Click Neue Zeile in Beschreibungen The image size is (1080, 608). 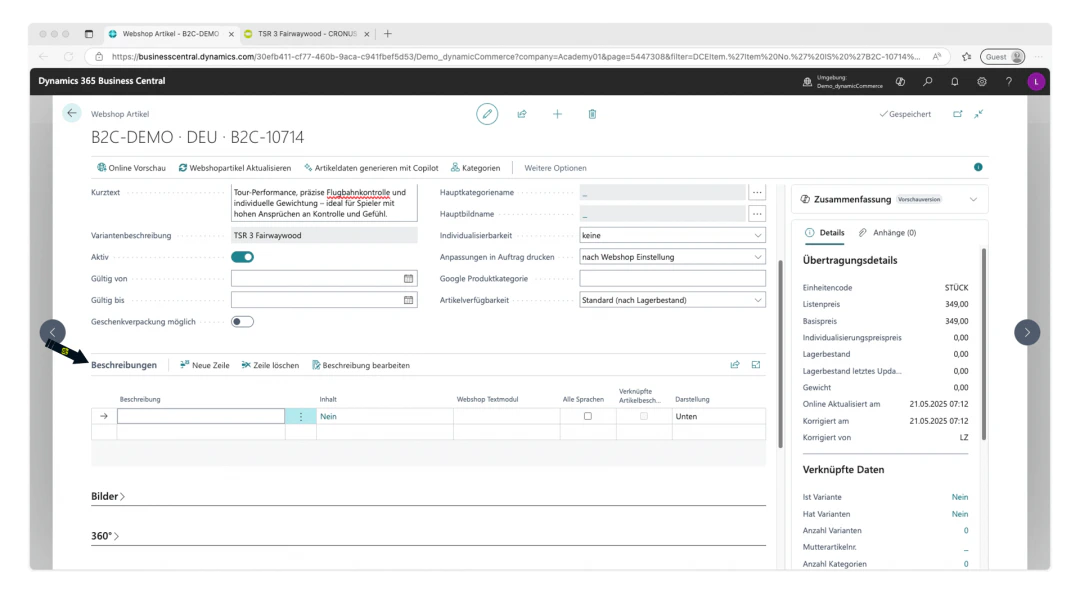click(205, 365)
